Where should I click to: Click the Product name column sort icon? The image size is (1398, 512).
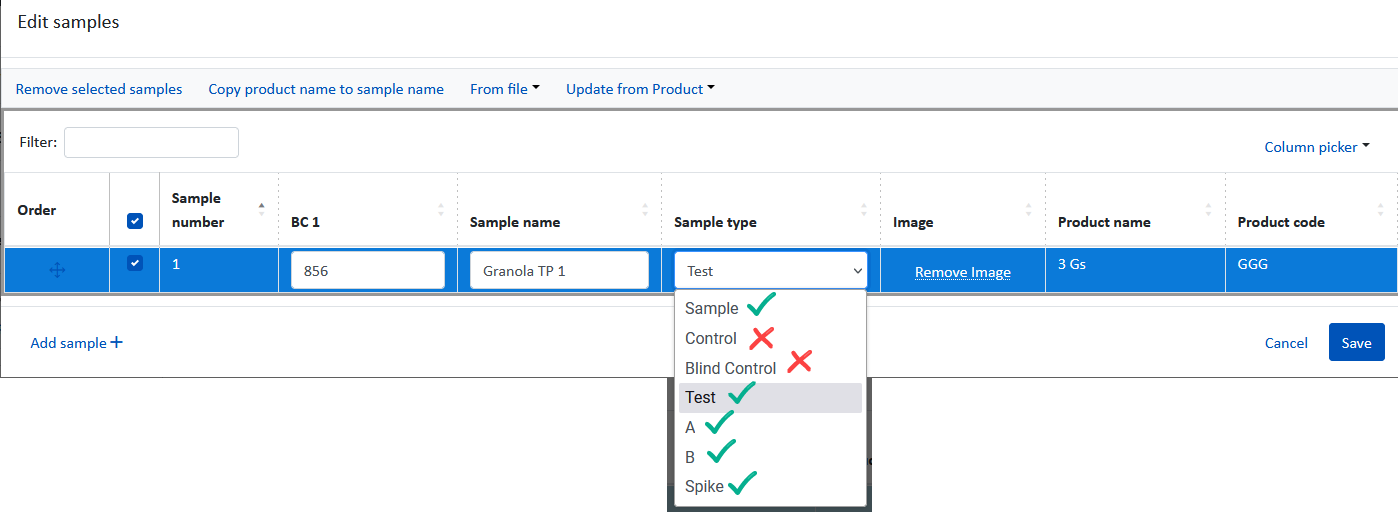[x=1209, y=209]
